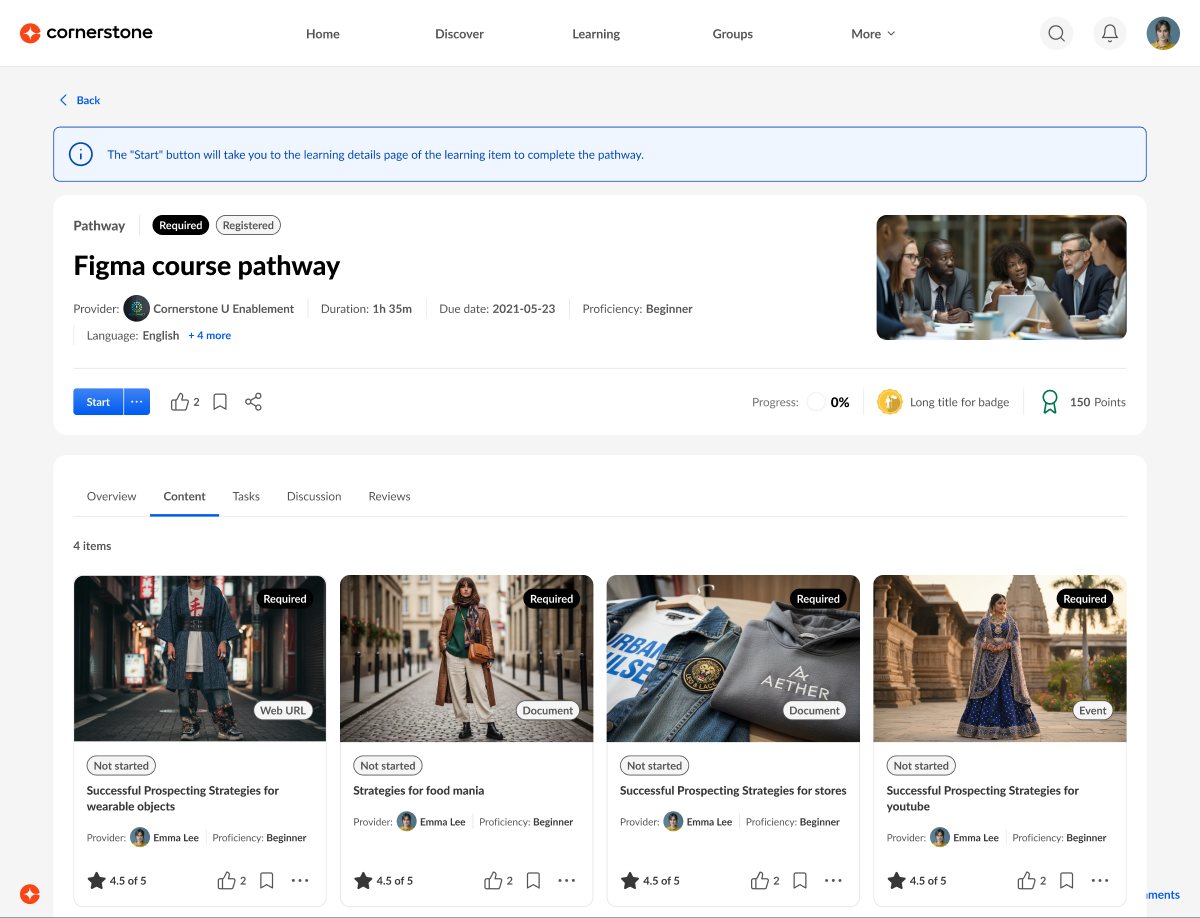Click Emma Lee provider on food mania card

pyautogui.click(x=431, y=822)
